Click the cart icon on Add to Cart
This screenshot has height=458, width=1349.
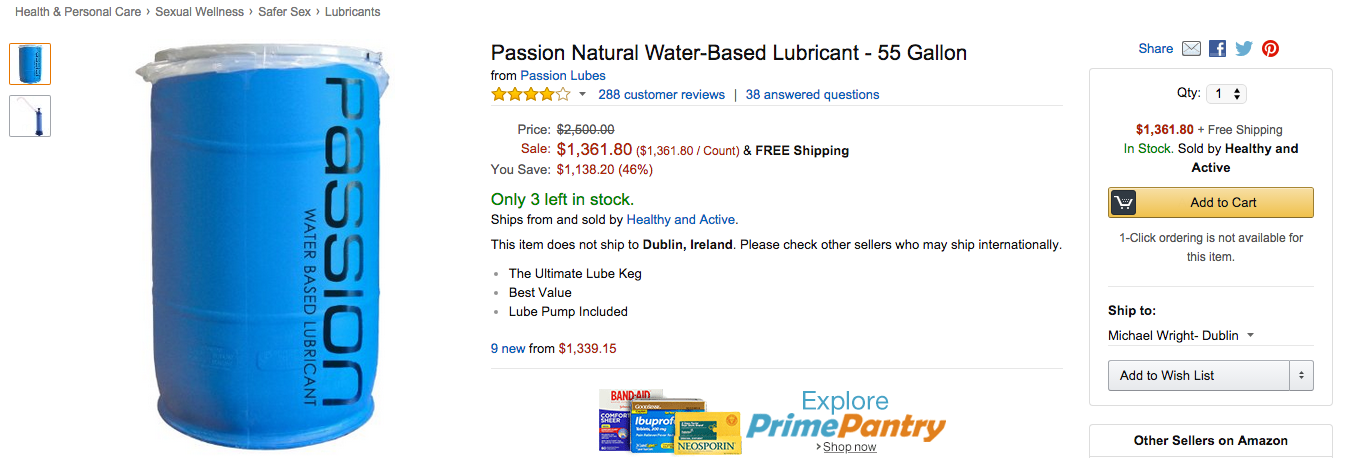tap(1123, 202)
